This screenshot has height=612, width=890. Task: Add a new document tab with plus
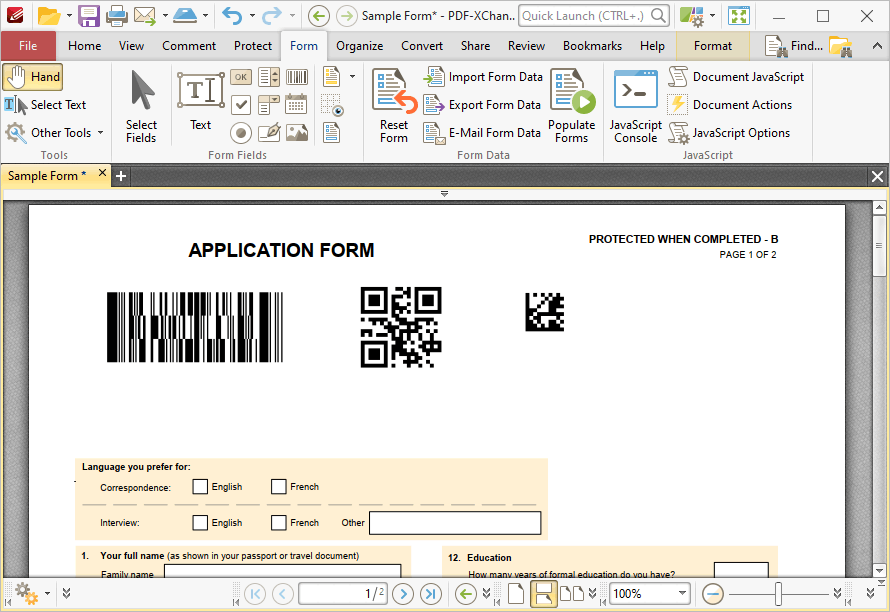point(121,176)
